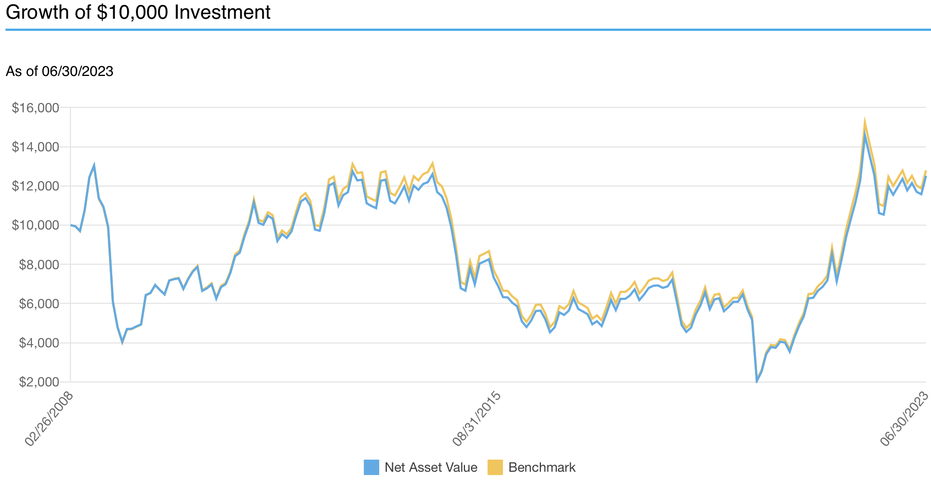
Task: Click the $12,000 y-axis label
Action: tap(35, 186)
